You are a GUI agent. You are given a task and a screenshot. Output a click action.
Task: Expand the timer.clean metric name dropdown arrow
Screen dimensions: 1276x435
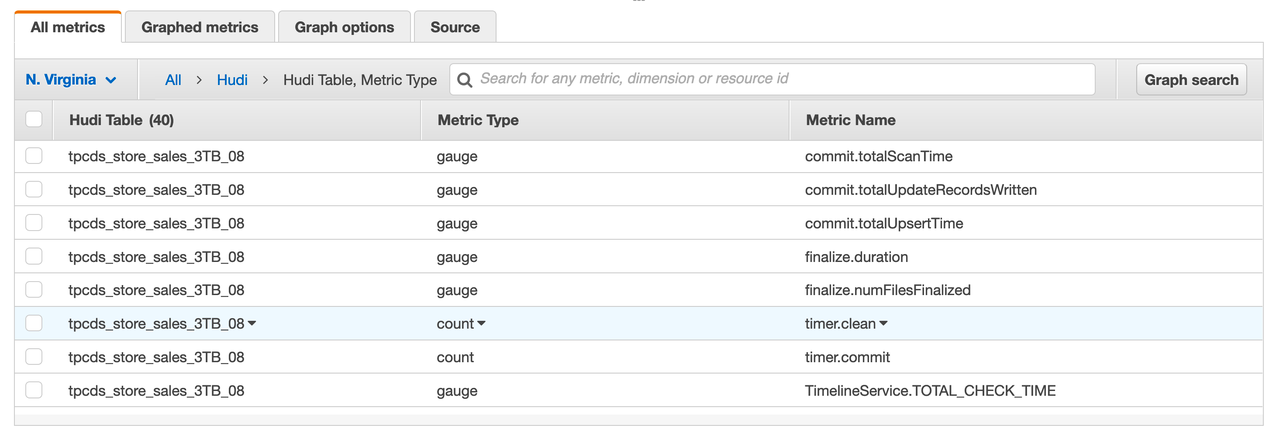click(x=884, y=324)
